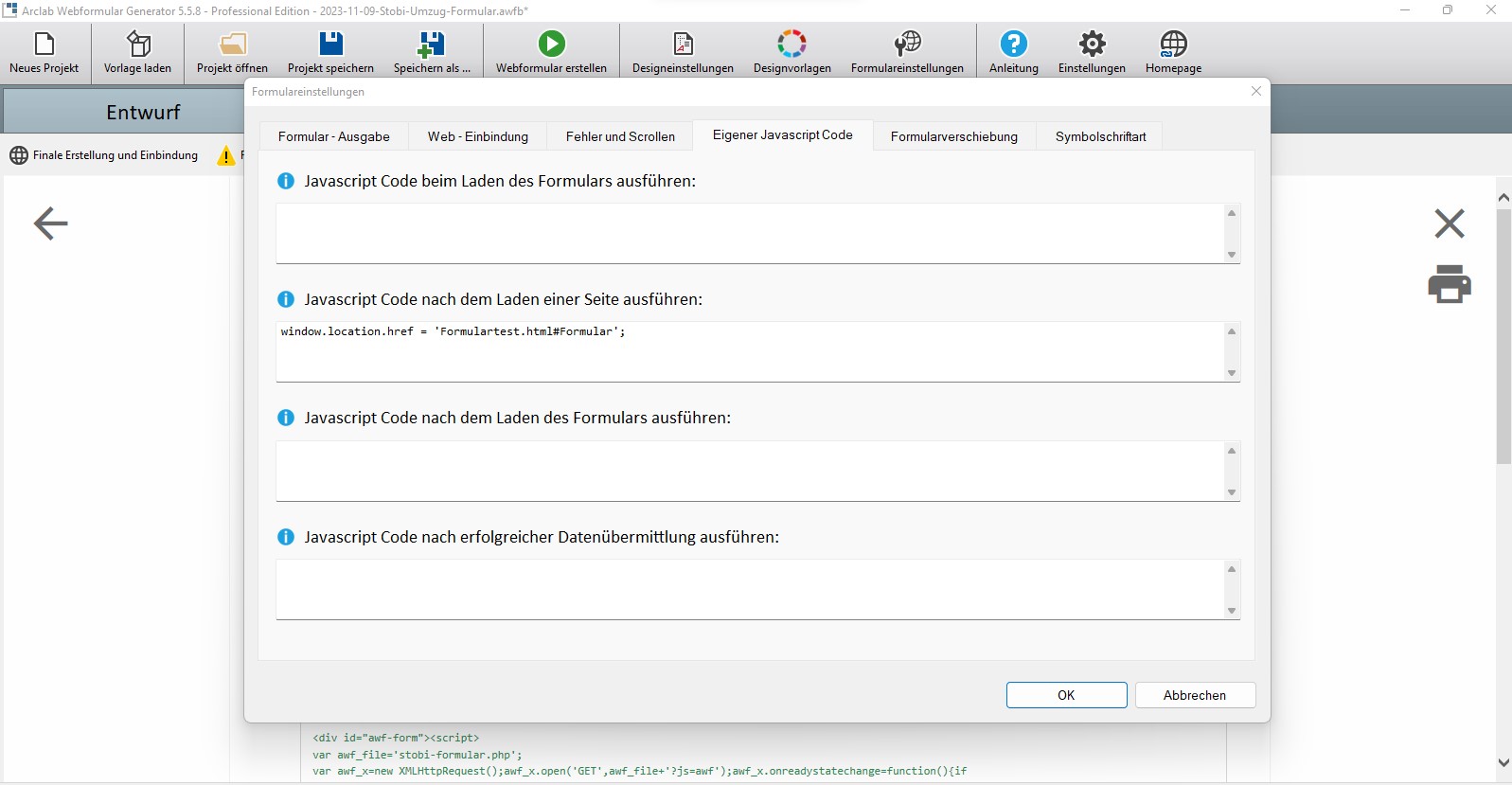Viewport: 1512px width, 785px height.
Task: Close the Formulareinstellungen dialog with X
Action: 1255,91
